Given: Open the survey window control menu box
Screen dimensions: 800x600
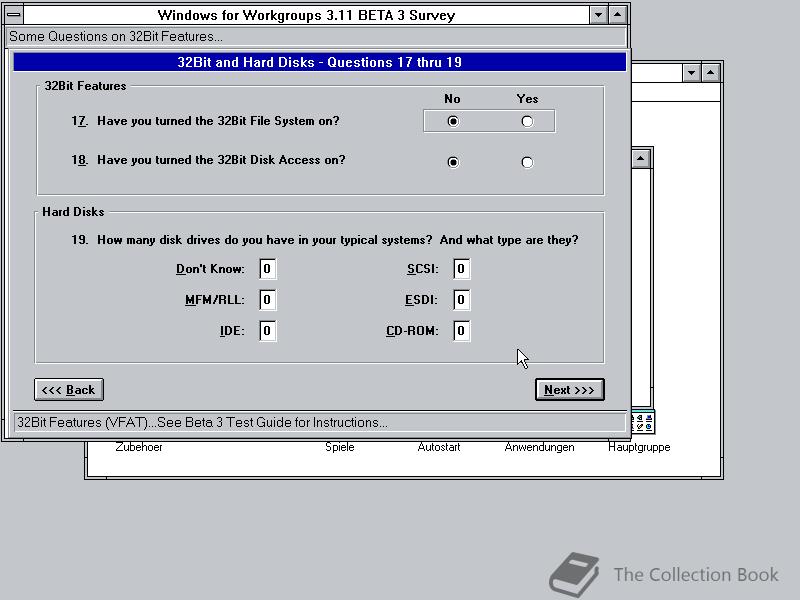Looking at the screenshot, I should point(14,14).
